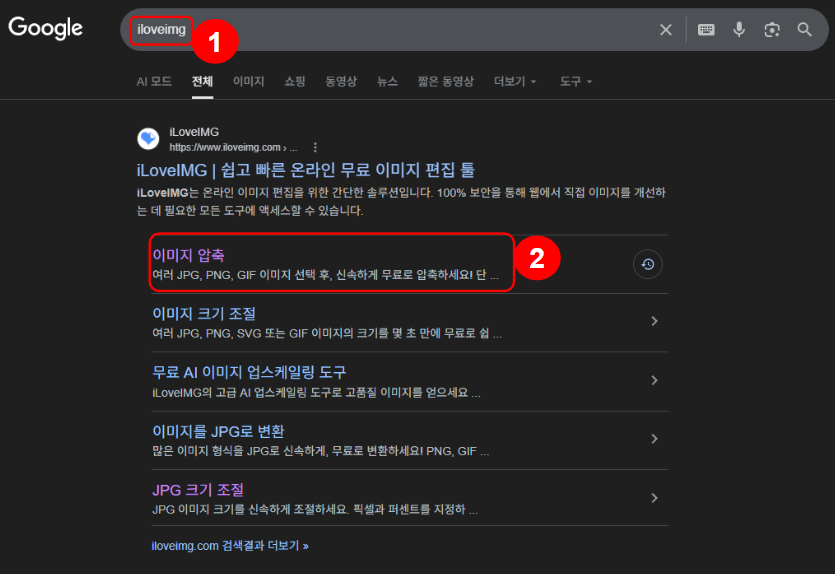Image resolution: width=835 pixels, height=574 pixels.
Task: Open the 뉴스 tab
Action: point(387,81)
